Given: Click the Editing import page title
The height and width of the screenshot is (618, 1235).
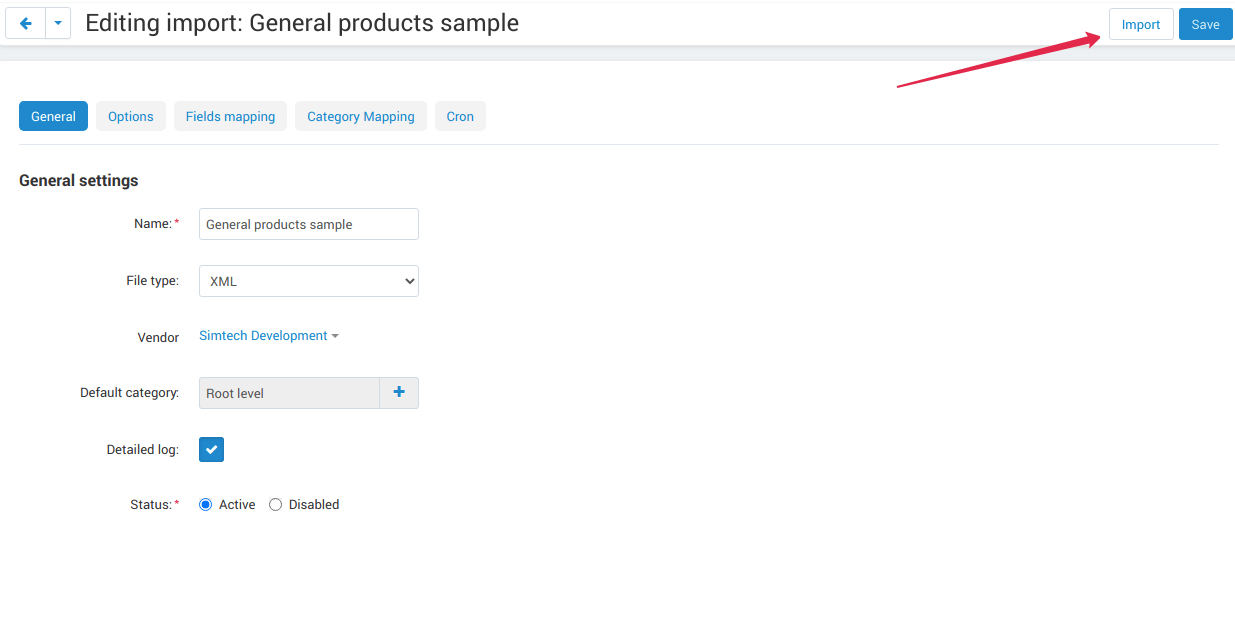Looking at the screenshot, I should click(x=302, y=23).
